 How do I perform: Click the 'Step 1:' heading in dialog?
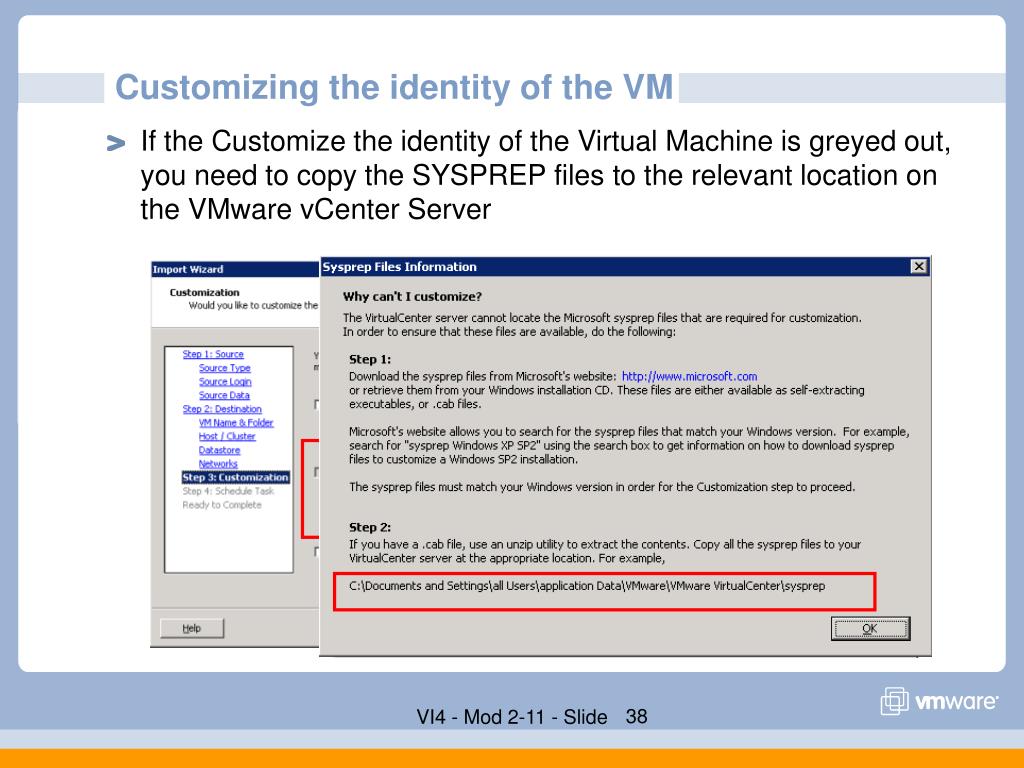(x=370, y=359)
